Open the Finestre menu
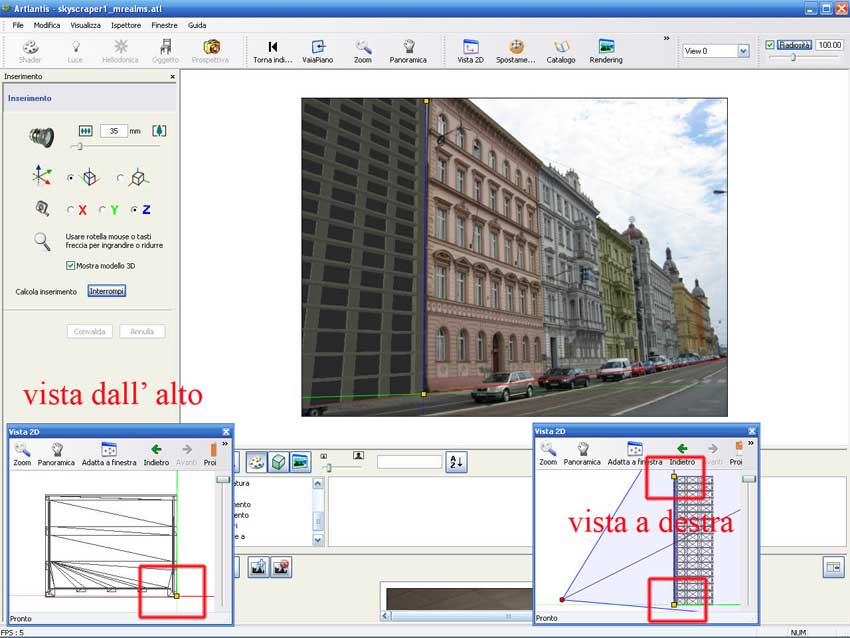The width and height of the screenshot is (850, 638). tap(164, 24)
